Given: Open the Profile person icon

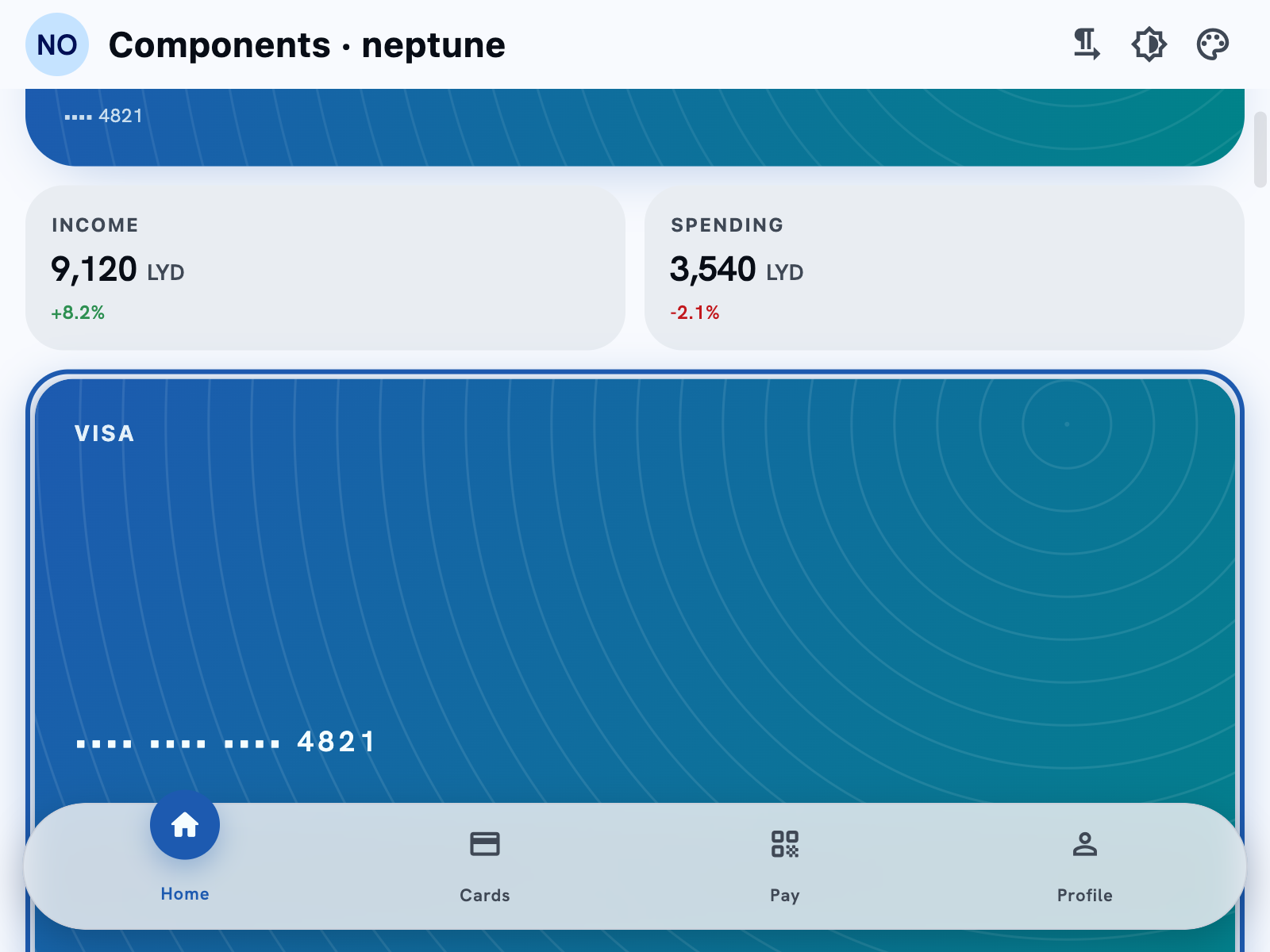Looking at the screenshot, I should pos(1085,843).
